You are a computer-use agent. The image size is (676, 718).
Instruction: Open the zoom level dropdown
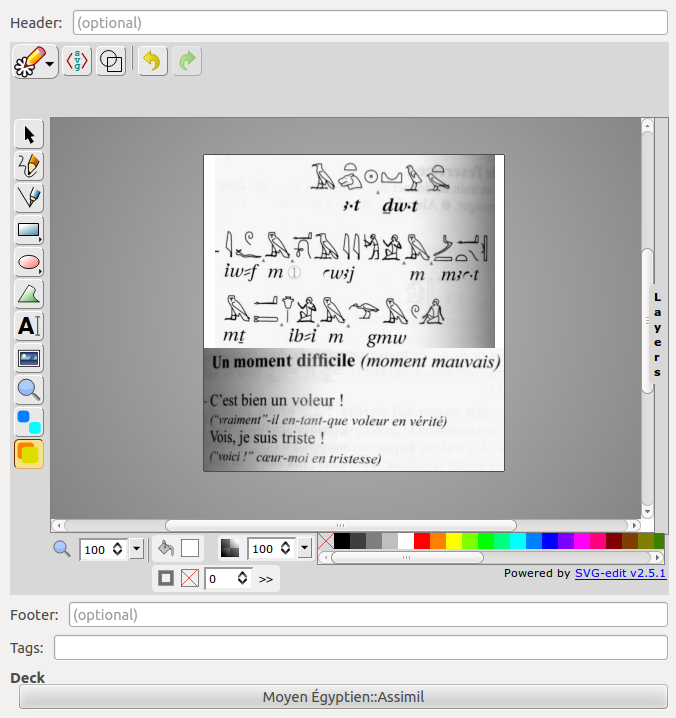[x=136, y=549]
